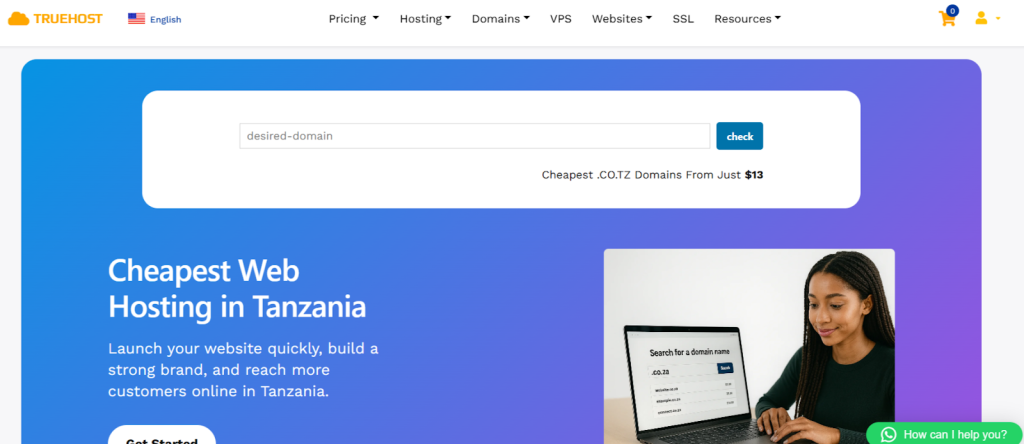Click the US flag language icon
Viewport: 1024px width, 444px height.
(x=136, y=19)
